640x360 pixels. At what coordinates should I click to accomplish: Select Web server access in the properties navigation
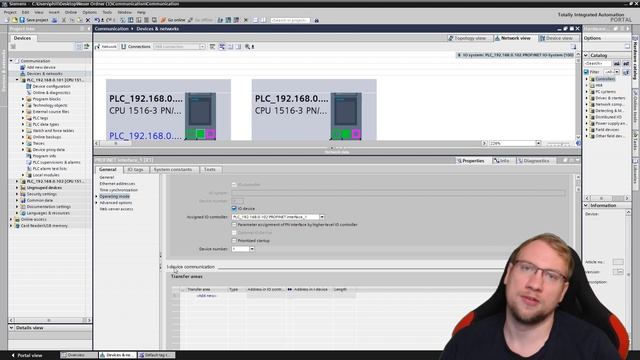tap(116, 209)
